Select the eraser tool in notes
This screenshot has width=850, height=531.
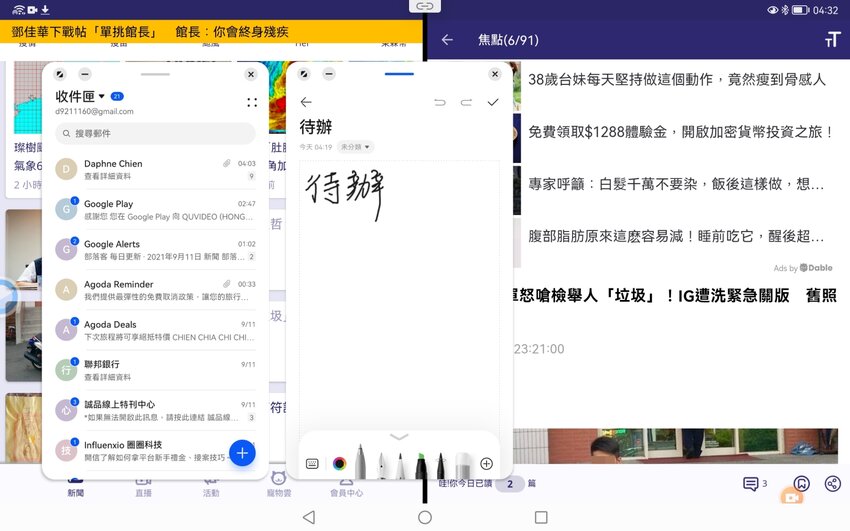click(463, 464)
